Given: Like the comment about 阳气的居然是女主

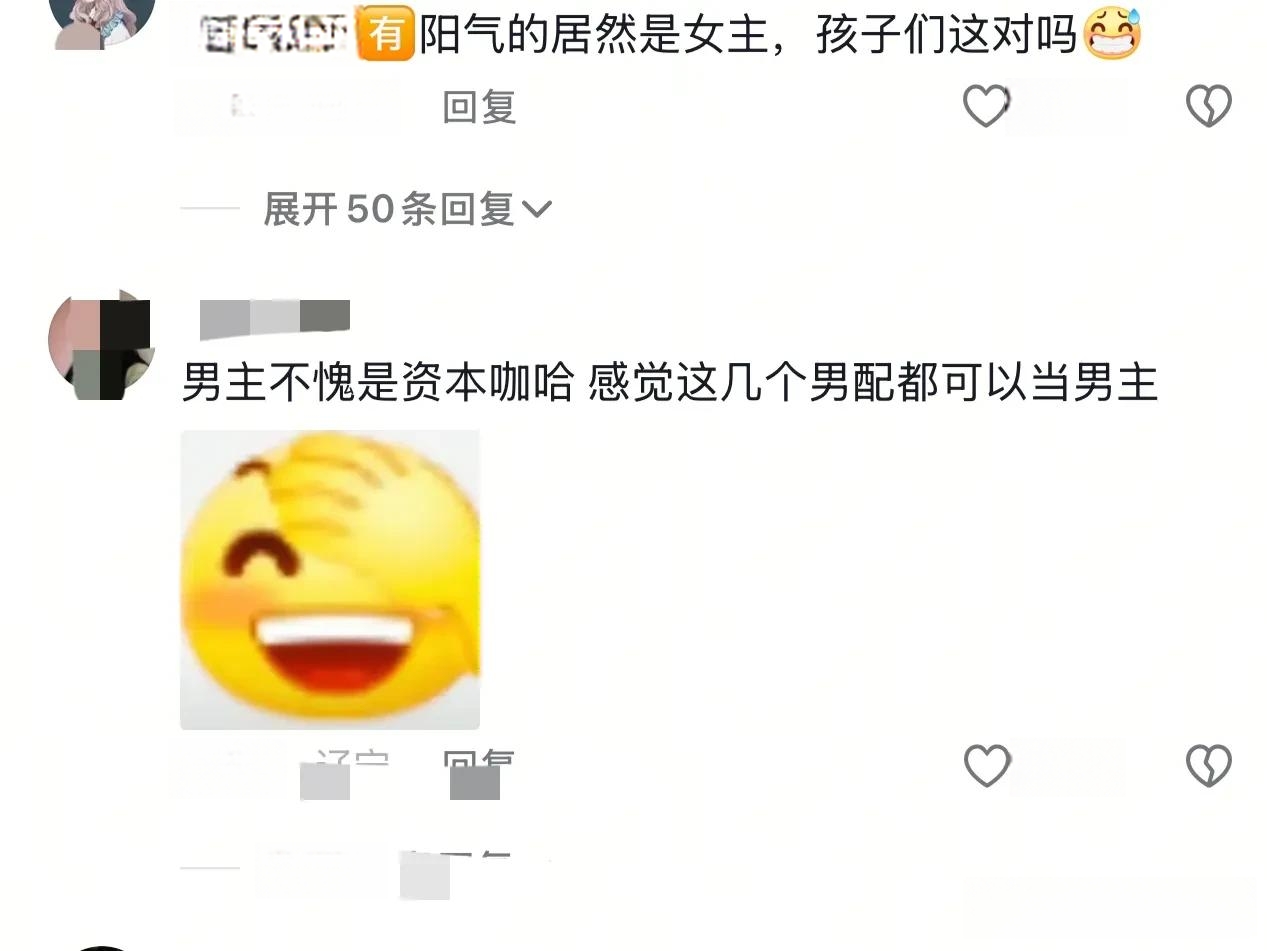Looking at the screenshot, I should 986,105.
